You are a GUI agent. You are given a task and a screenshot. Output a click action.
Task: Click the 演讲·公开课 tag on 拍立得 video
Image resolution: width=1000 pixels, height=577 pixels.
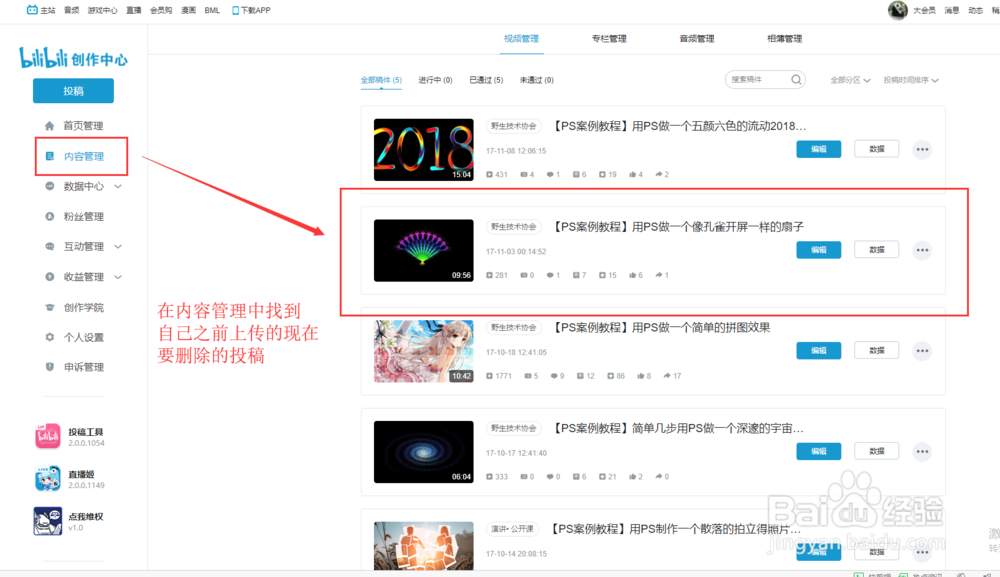point(512,529)
